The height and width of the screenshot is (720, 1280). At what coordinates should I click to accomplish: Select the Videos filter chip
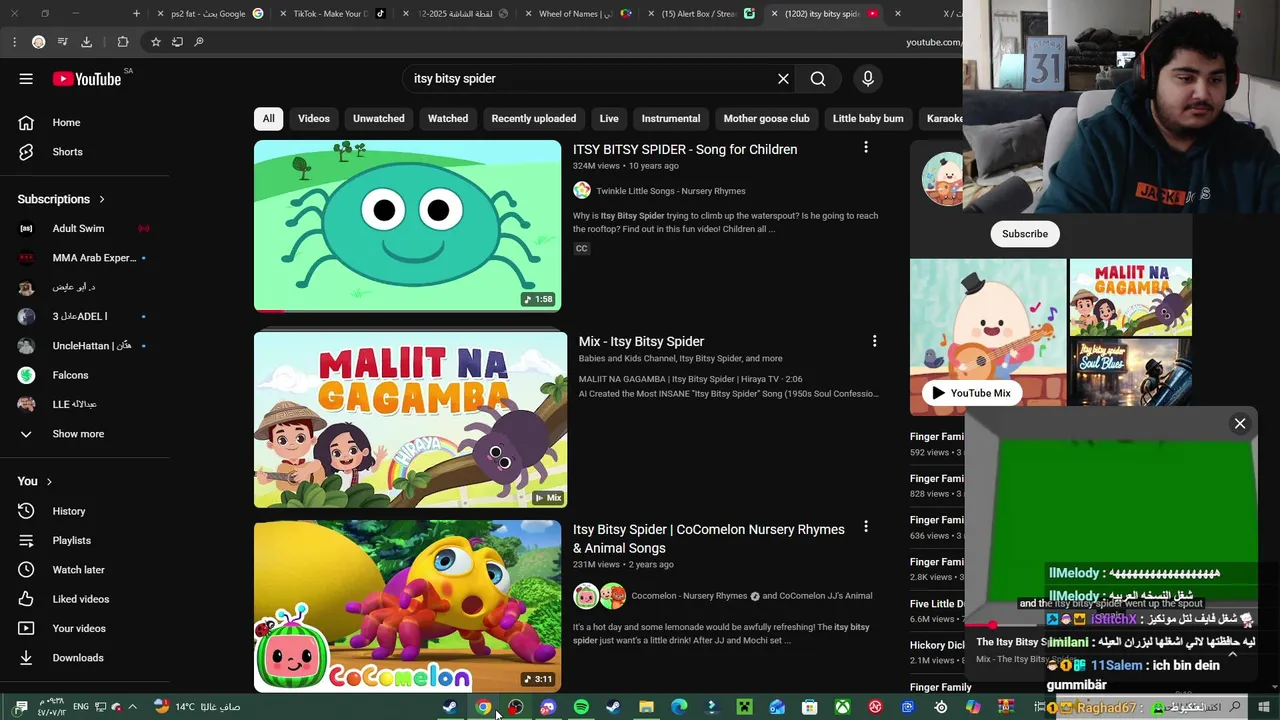(x=313, y=118)
